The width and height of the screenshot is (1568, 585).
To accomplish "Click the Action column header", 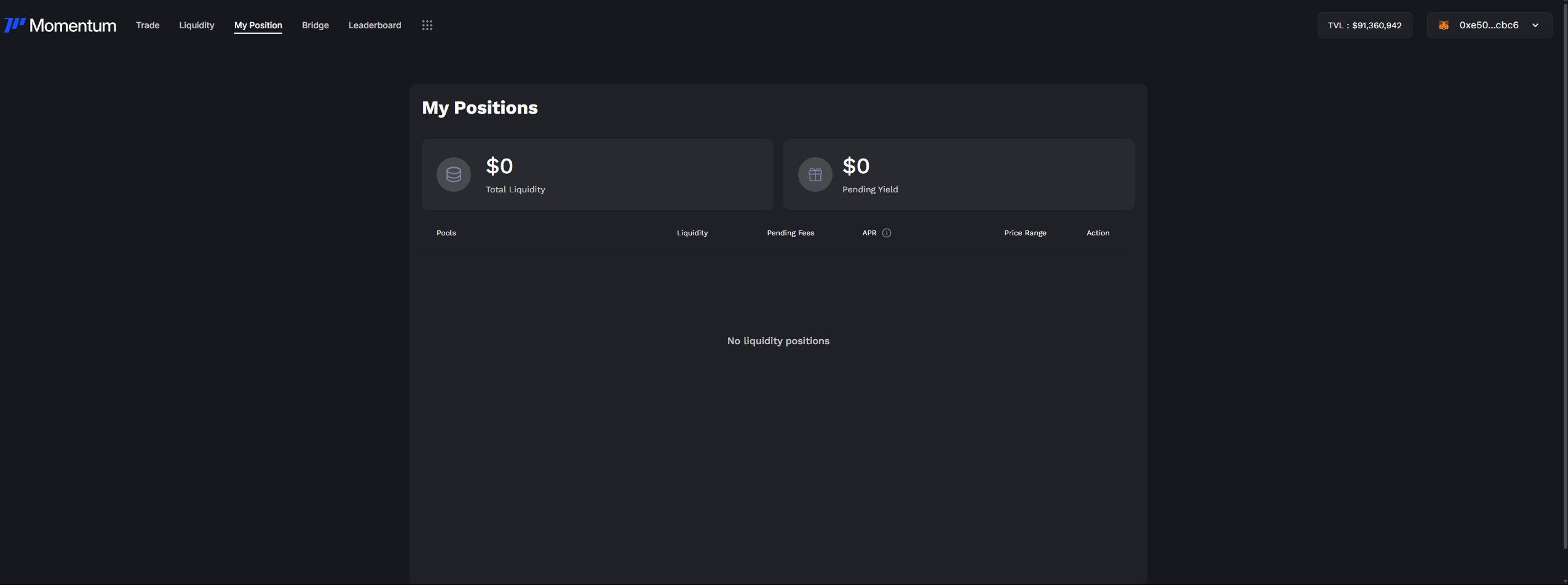I will coord(1097,233).
